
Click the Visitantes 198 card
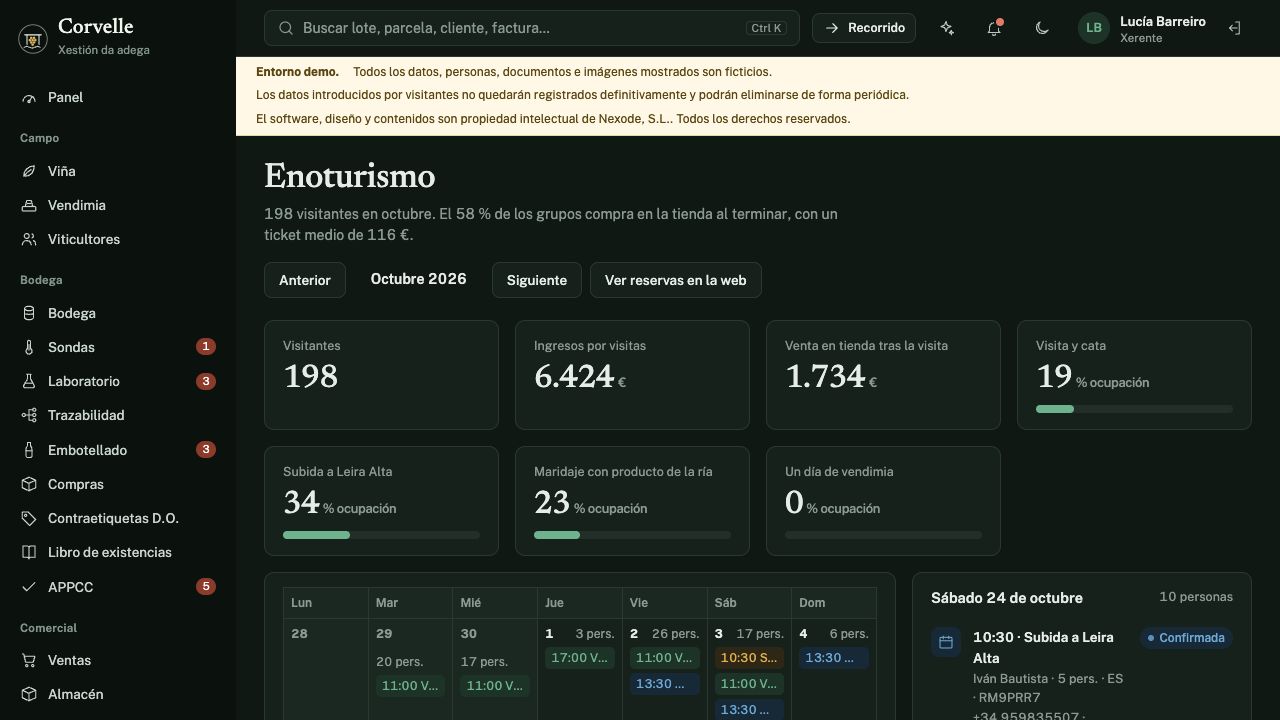click(381, 375)
